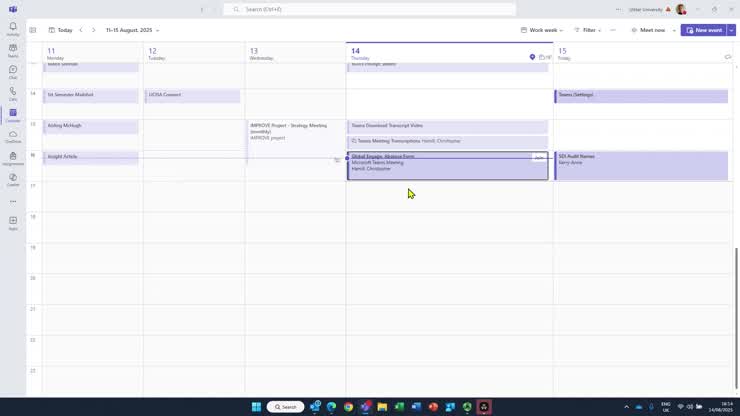The height and width of the screenshot is (416, 740).
Task: Open the Apps icon in sidebar
Action: pyautogui.click(x=13, y=222)
